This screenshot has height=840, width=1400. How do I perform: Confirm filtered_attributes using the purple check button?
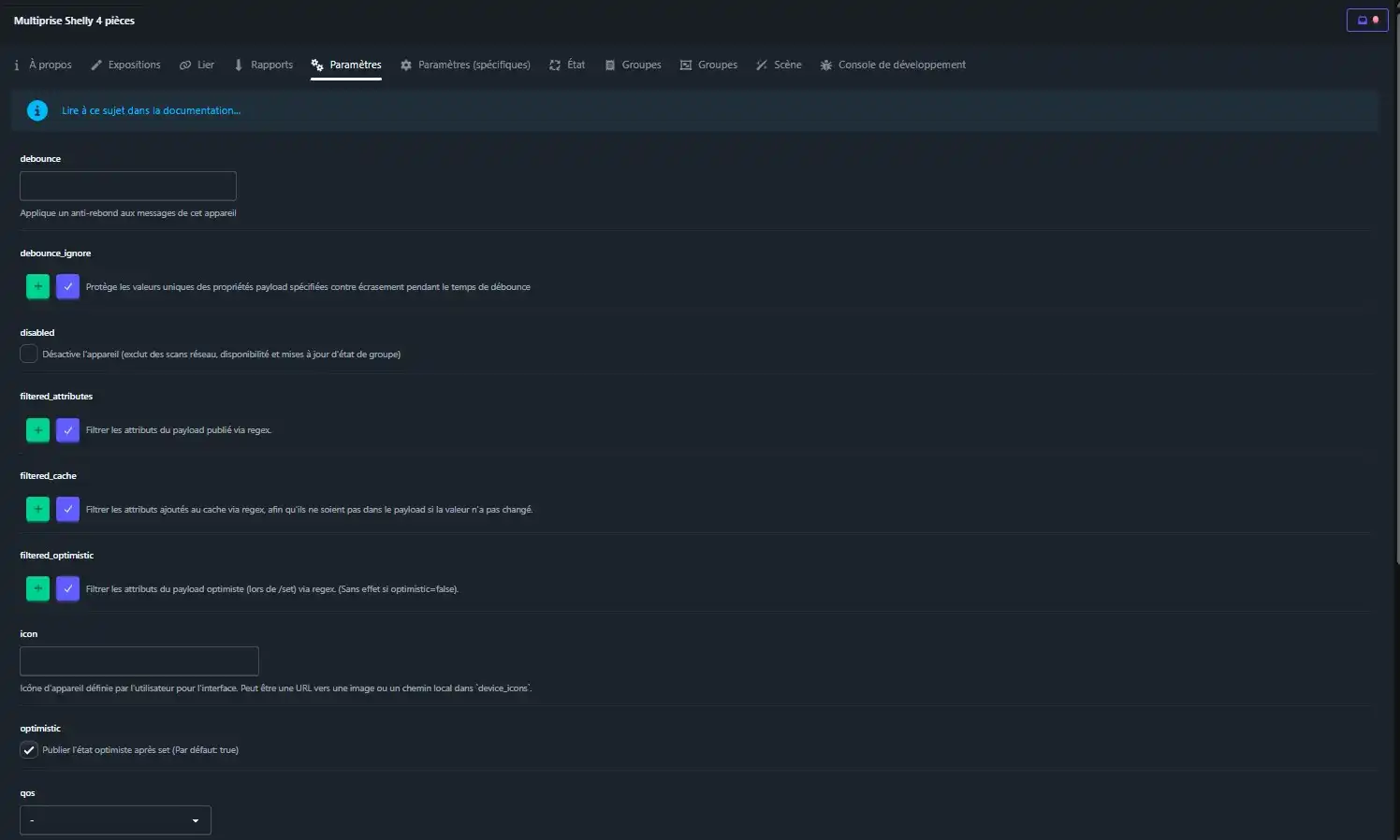67,430
